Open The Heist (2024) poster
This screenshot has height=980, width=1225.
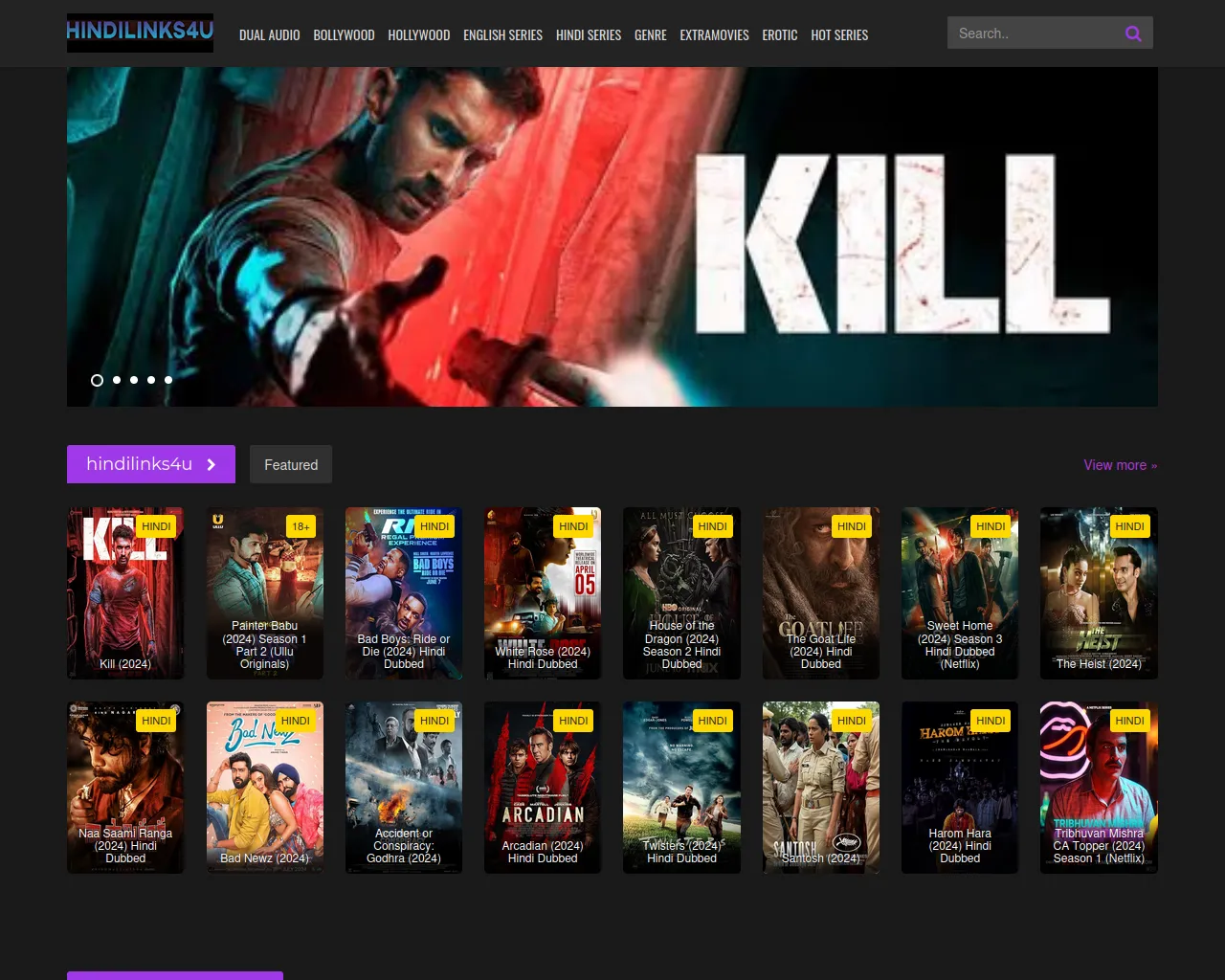click(x=1099, y=593)
